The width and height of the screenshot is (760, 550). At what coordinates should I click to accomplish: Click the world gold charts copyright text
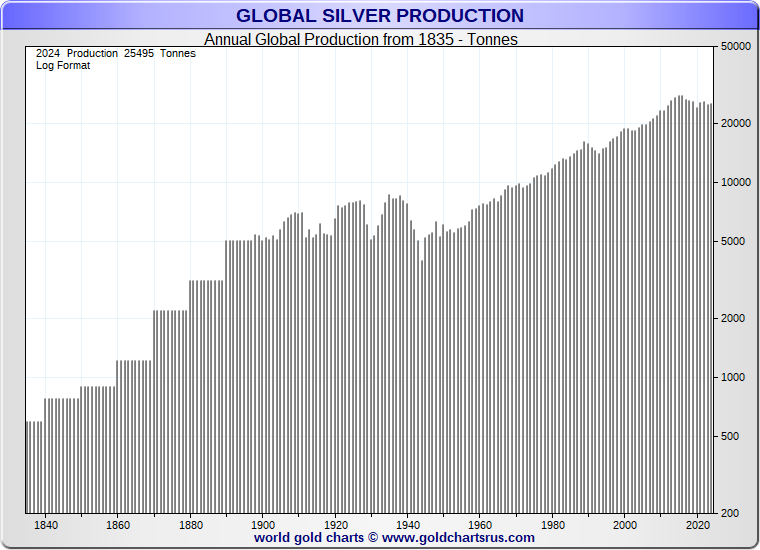point(315,538)
